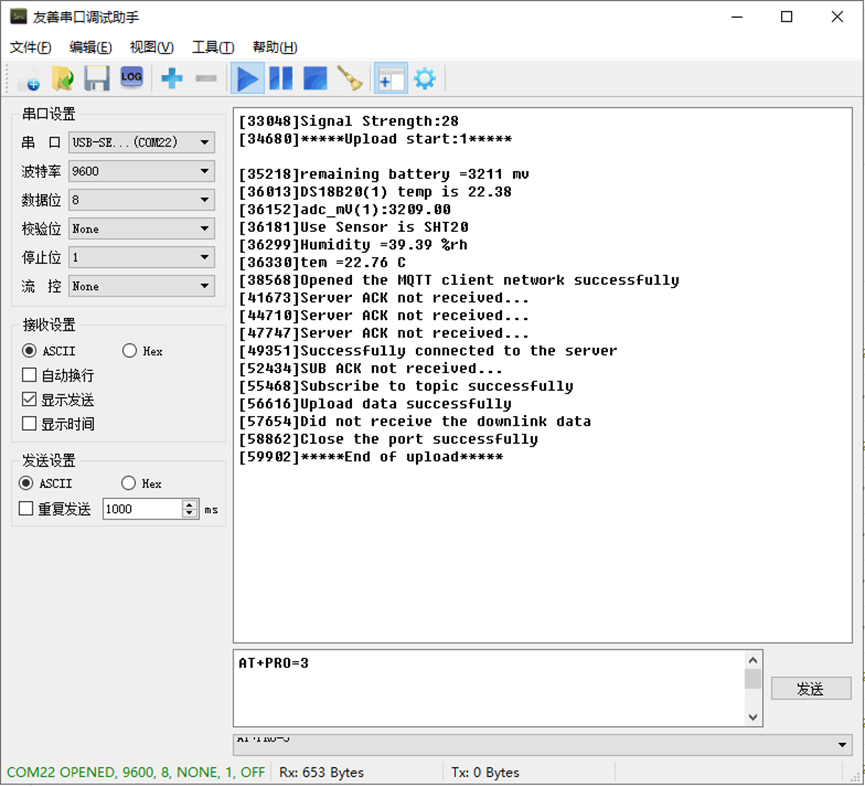Open file using the folder toolbar icon
865x787 pixels.
[x=63, y=79]
